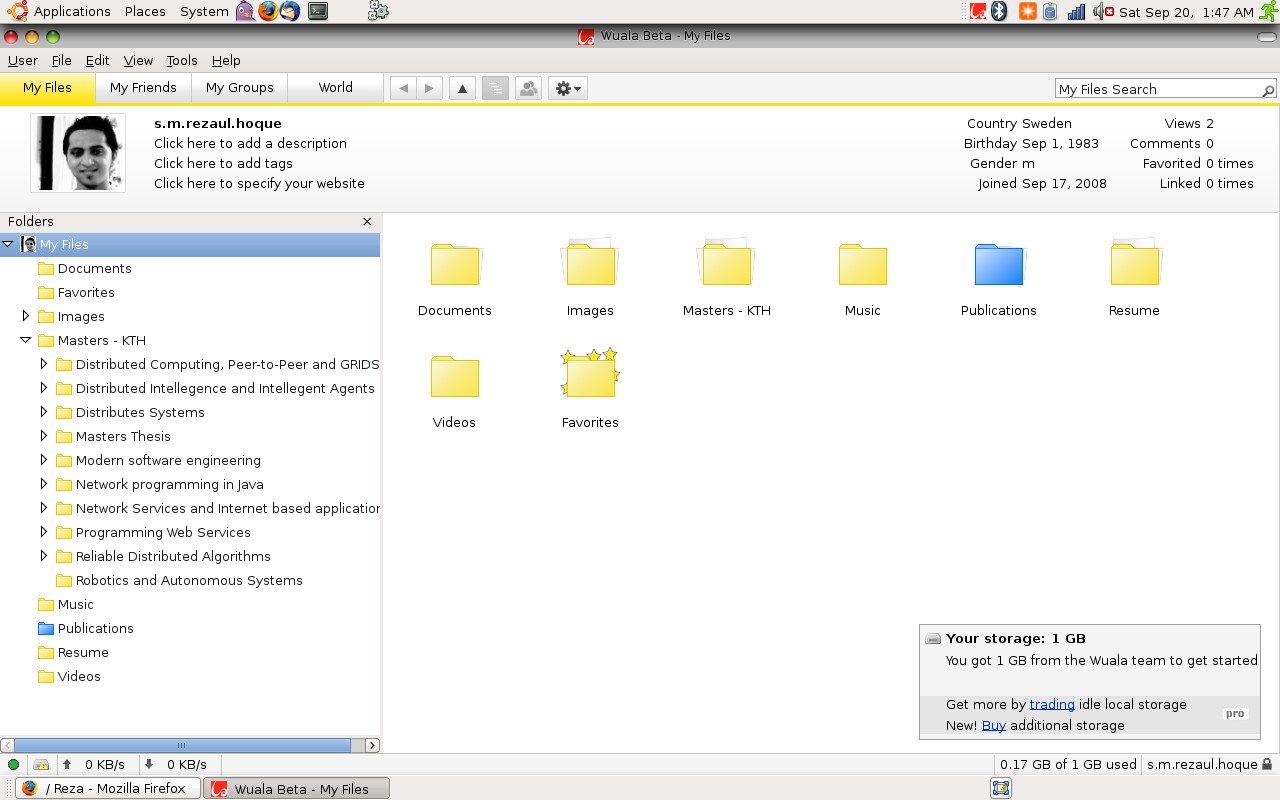Viewport: 1280px width, 800px height.
Task: Click the green connection status indicator
Action: 13,765
